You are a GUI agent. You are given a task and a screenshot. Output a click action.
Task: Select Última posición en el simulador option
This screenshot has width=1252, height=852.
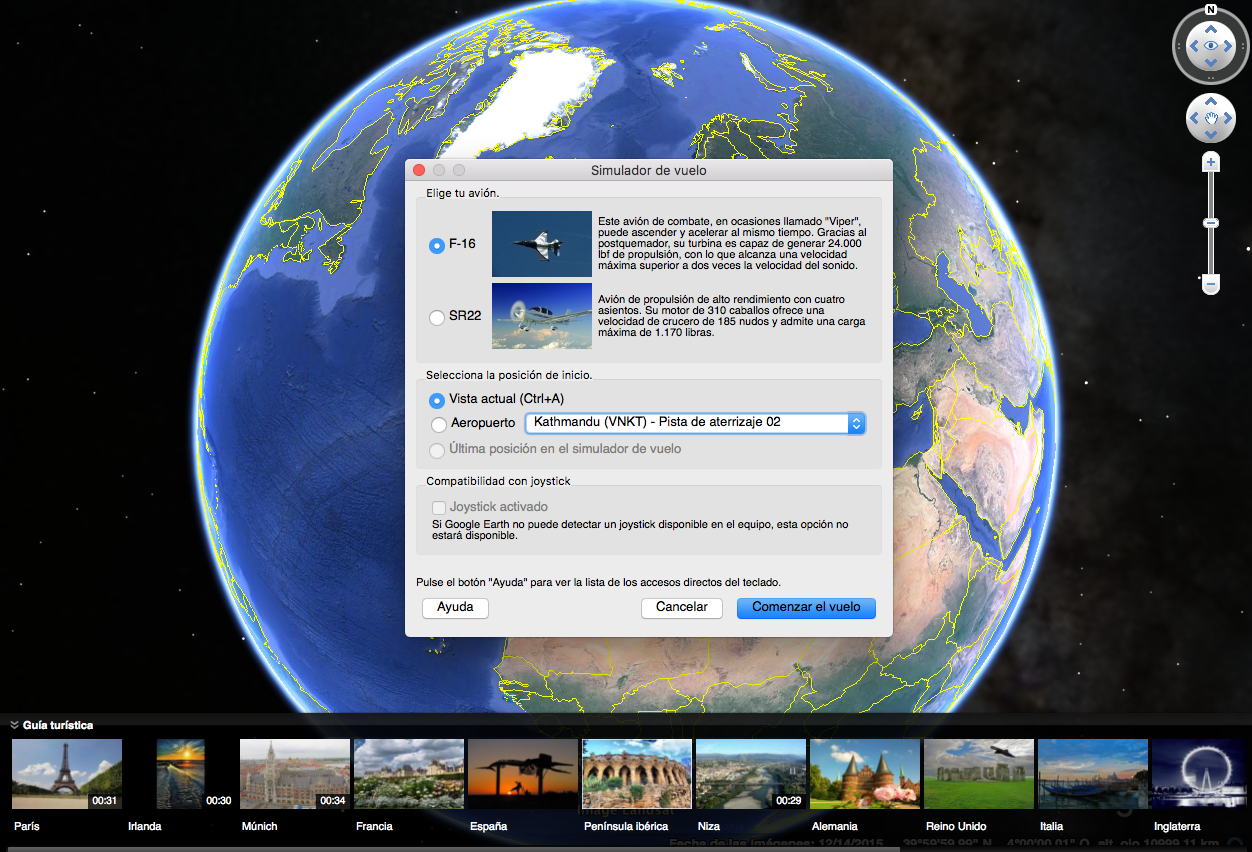click(436, 450)
